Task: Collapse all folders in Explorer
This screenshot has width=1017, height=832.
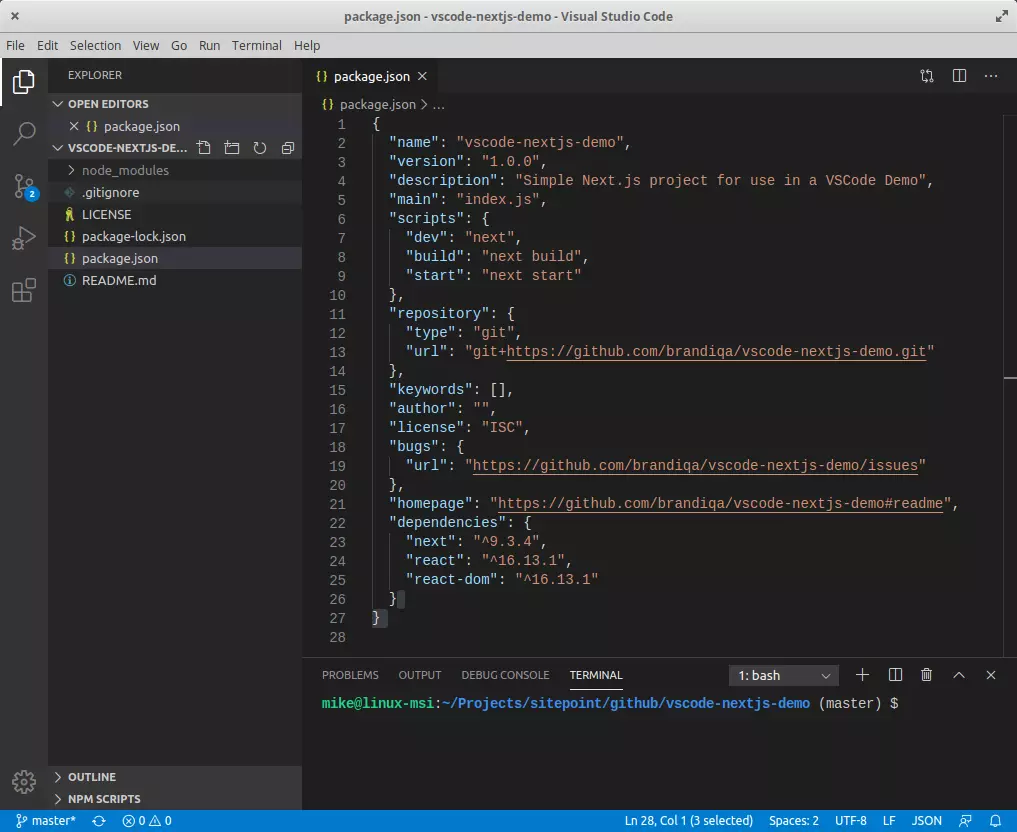Action: 288,148
